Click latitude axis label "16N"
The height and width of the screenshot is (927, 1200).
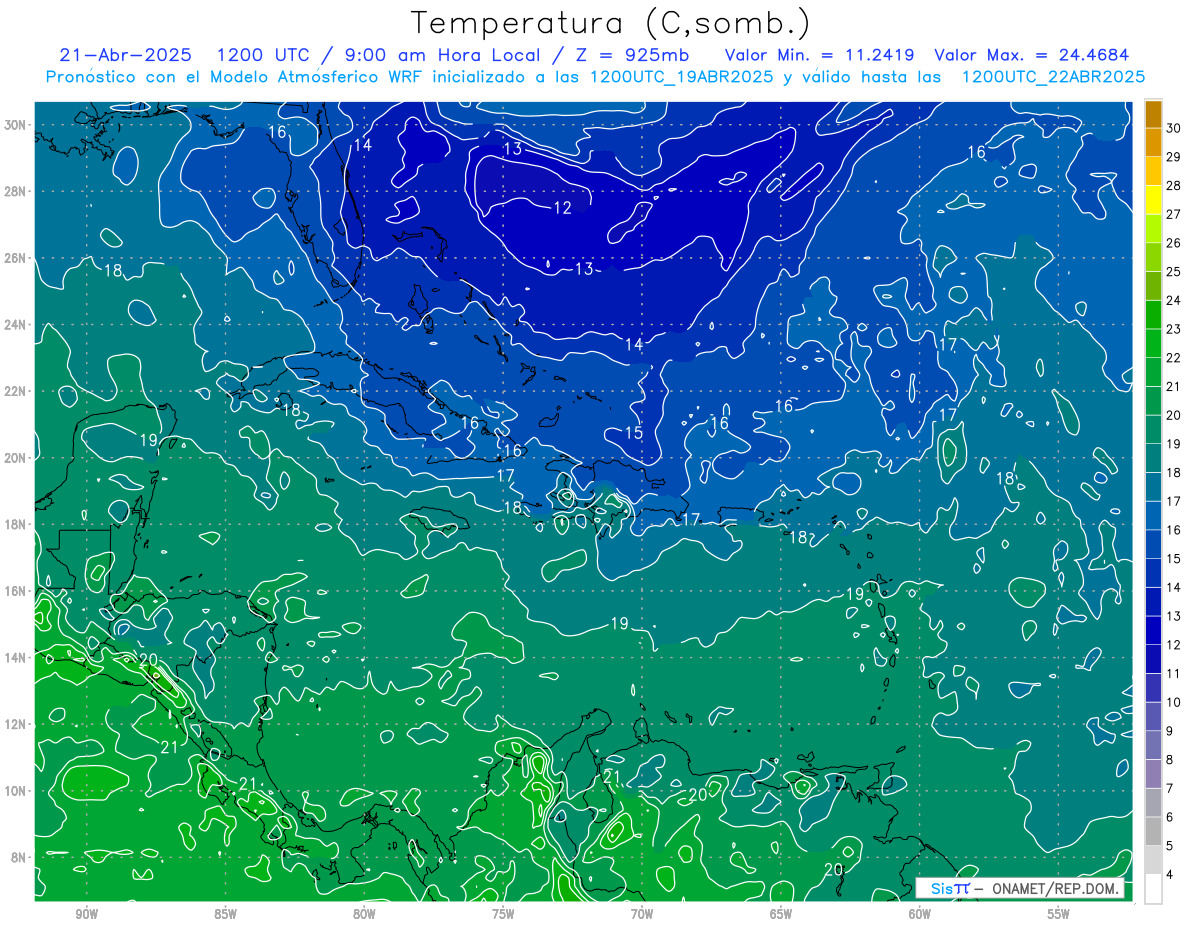(x=14, y=591)
